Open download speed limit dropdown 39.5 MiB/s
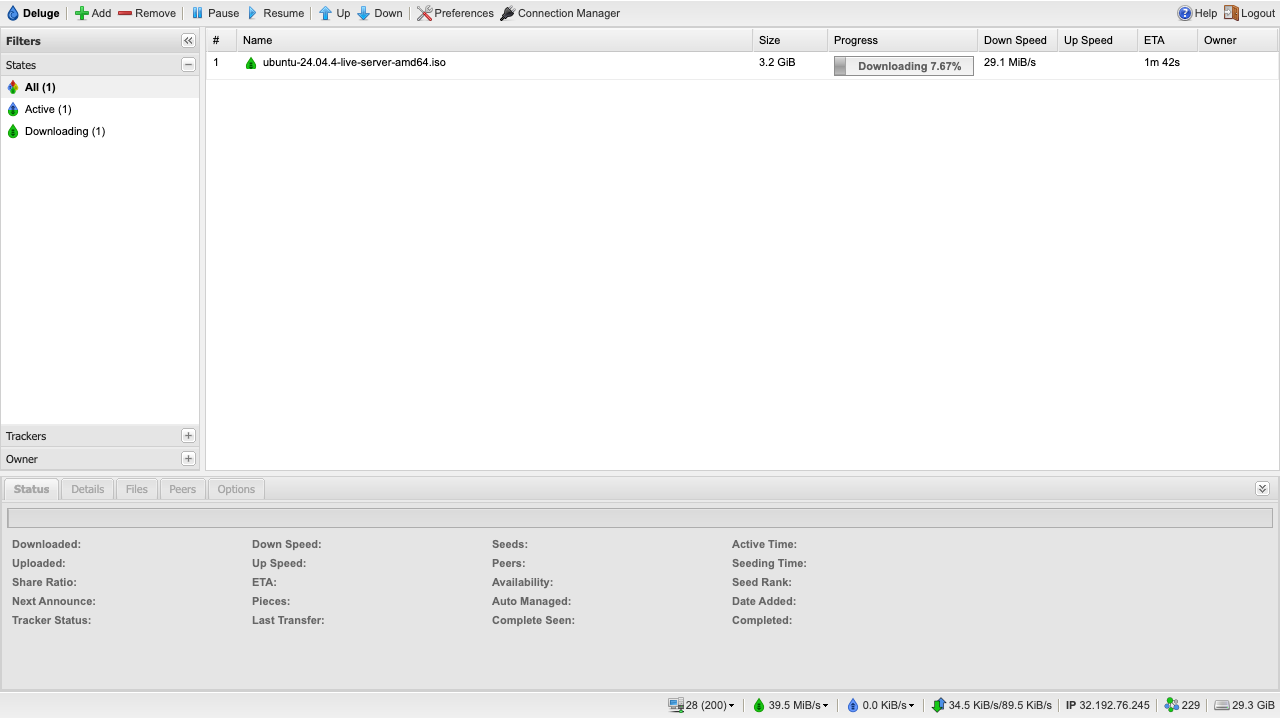Viewport: 1280px width, 720px height. pos(791,705)
